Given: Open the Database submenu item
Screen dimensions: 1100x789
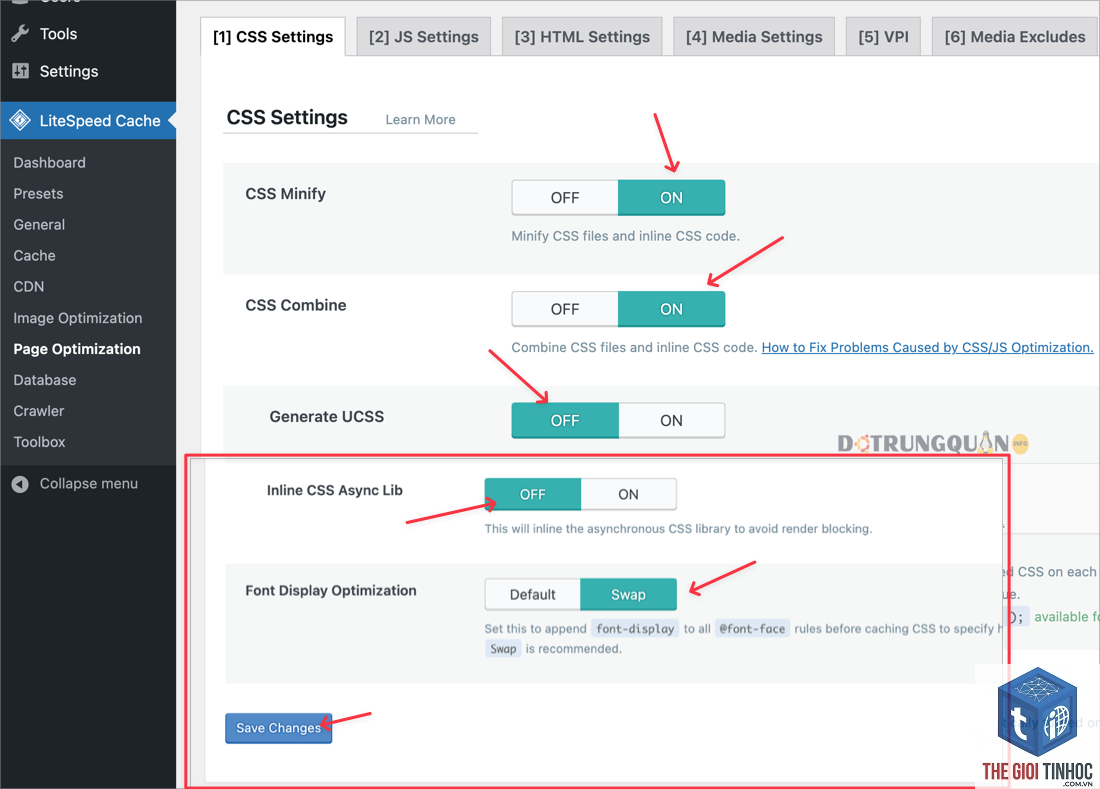Looking at the screenshot, I should (x=44, y=379).
